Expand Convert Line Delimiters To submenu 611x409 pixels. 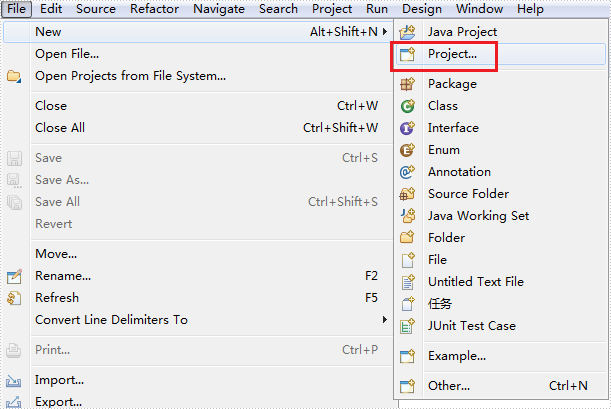(x=385, y=320)
